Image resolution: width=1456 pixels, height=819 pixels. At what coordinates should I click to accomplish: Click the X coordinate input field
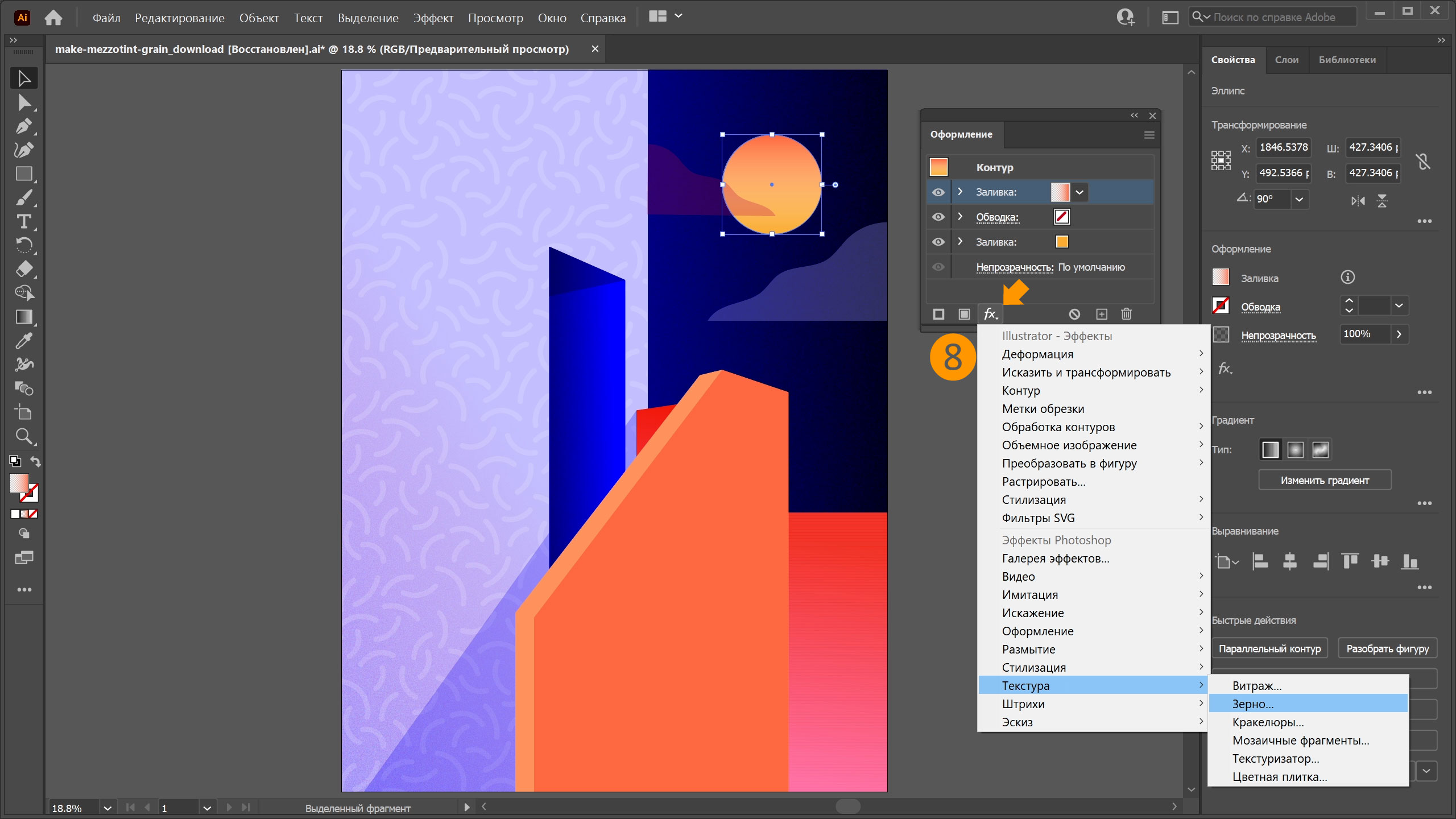1283,147
